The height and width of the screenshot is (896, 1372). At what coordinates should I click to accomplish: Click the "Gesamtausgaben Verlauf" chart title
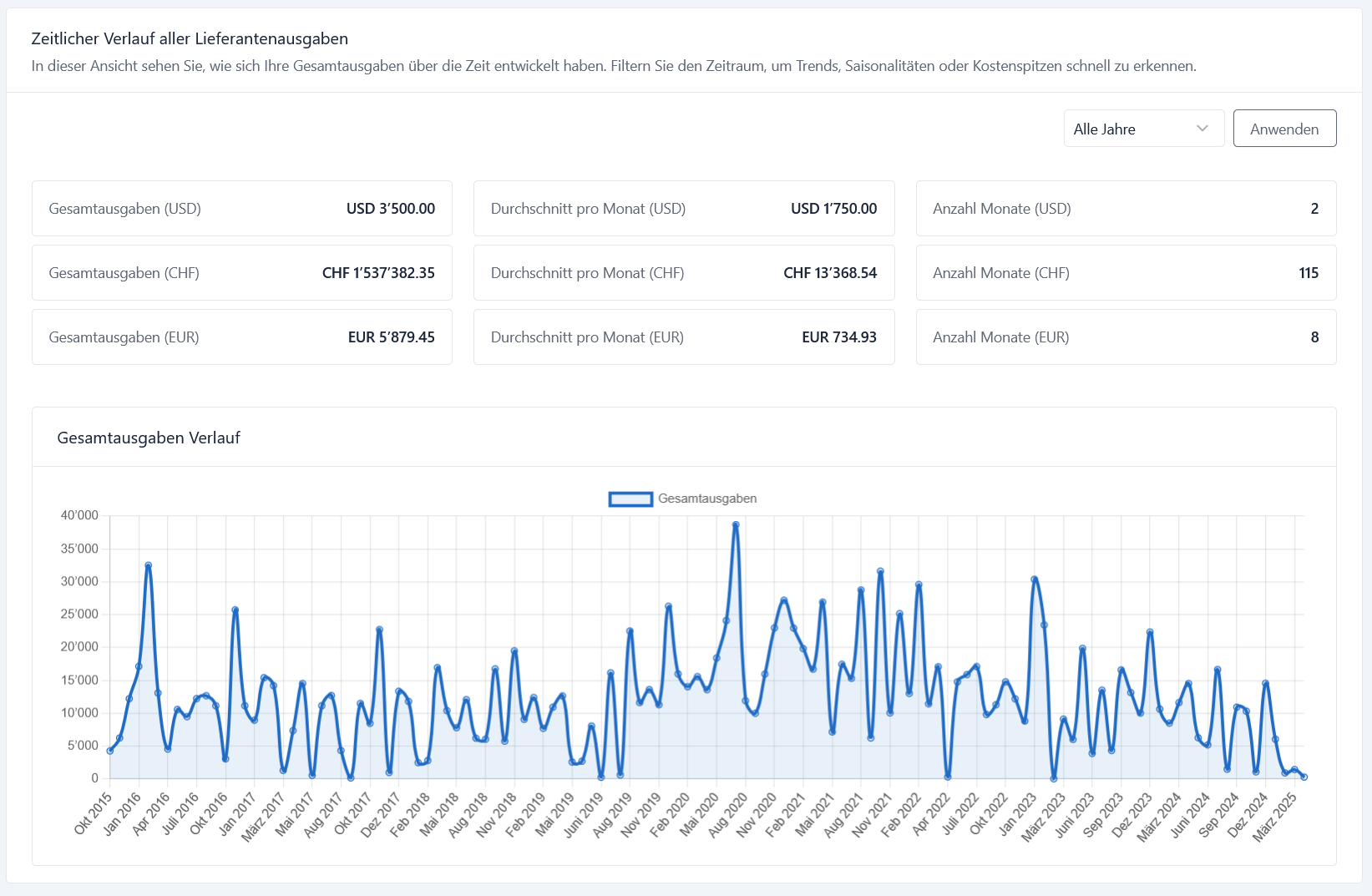coord(149,438)
